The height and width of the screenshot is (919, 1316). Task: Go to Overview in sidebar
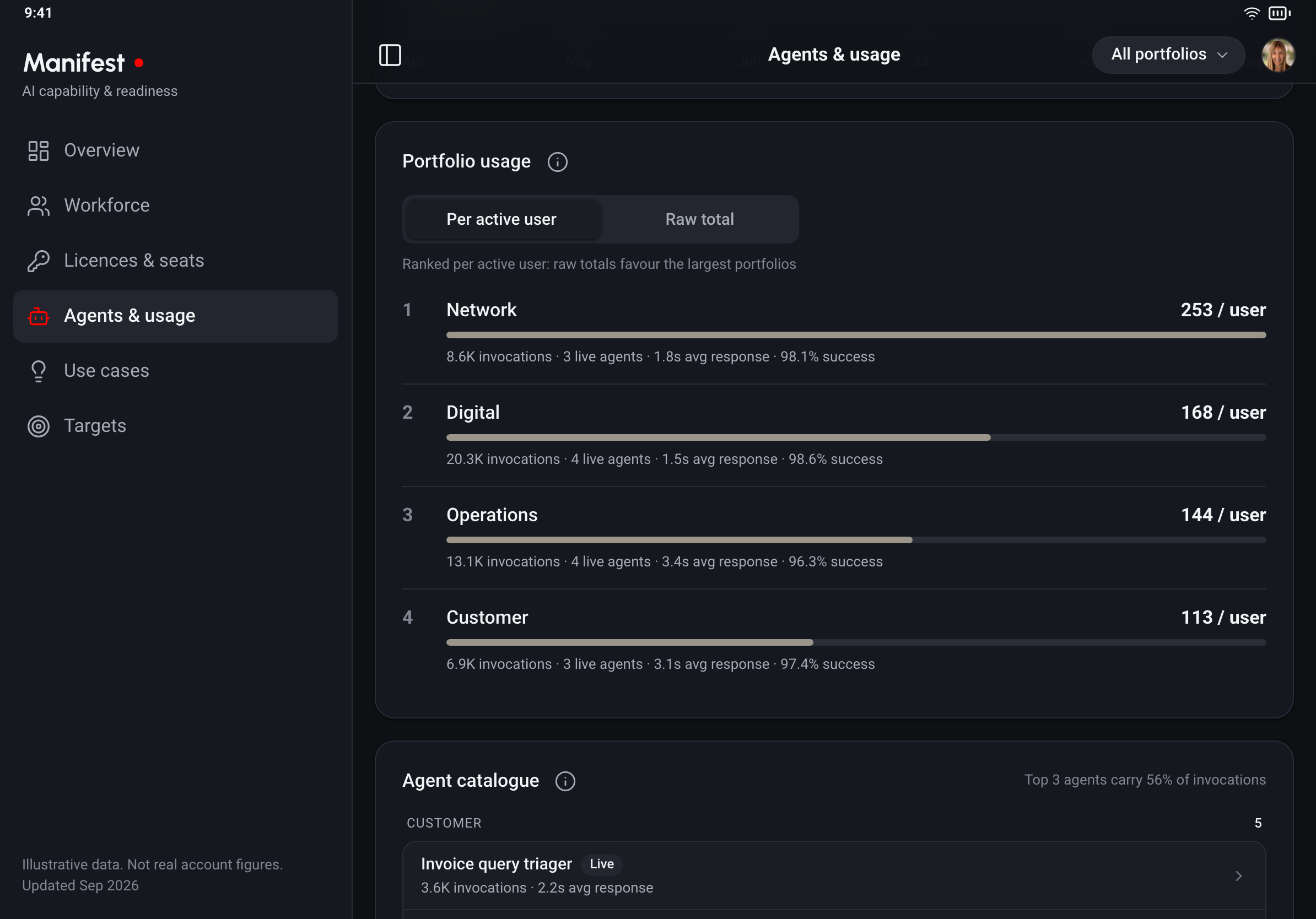[x=175, y=150]
